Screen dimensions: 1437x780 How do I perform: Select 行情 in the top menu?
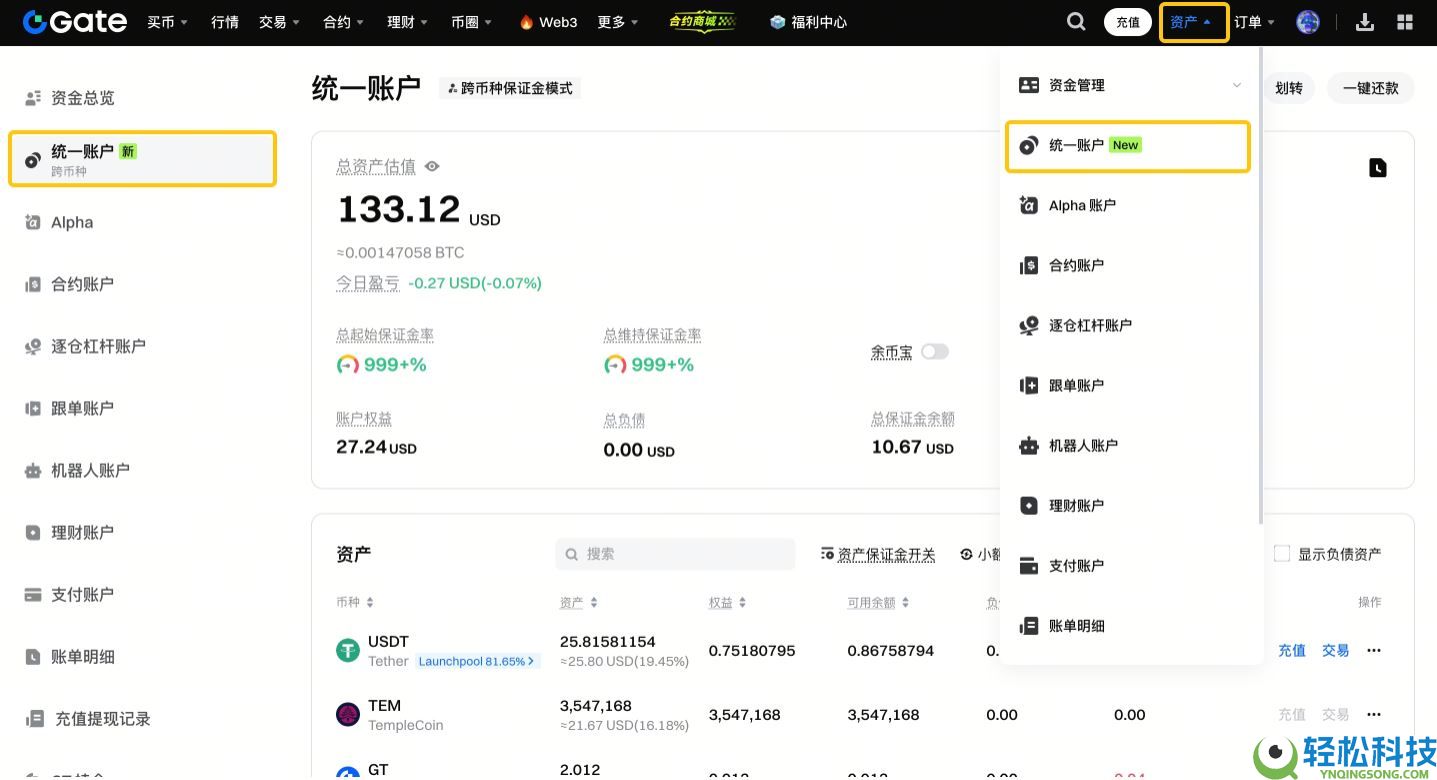pos(224,21)
